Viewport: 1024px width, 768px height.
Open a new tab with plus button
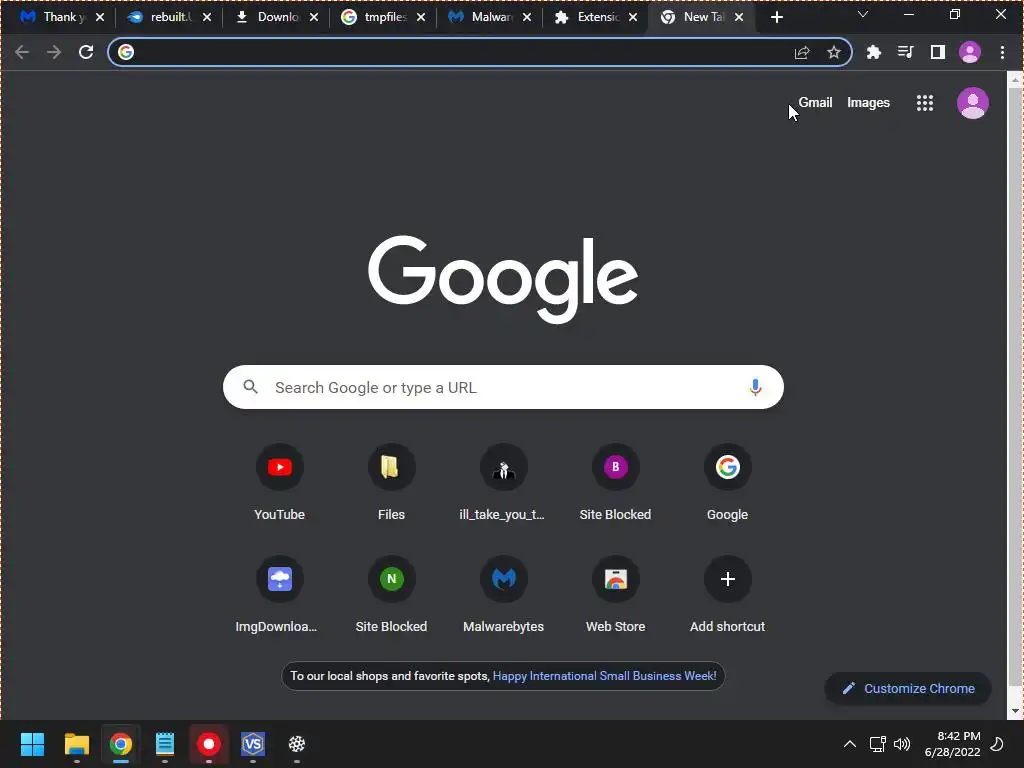[x=776, y=17]
